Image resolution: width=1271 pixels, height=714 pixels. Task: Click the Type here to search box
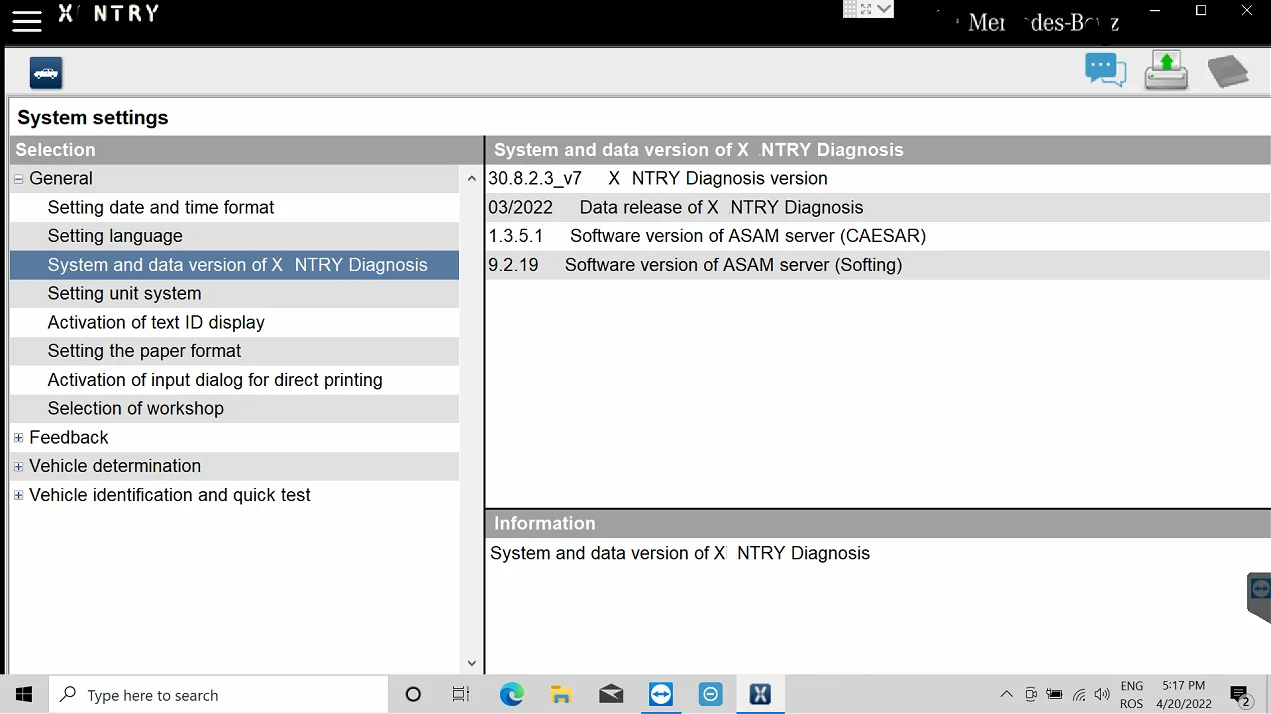(x=218, y=695)
